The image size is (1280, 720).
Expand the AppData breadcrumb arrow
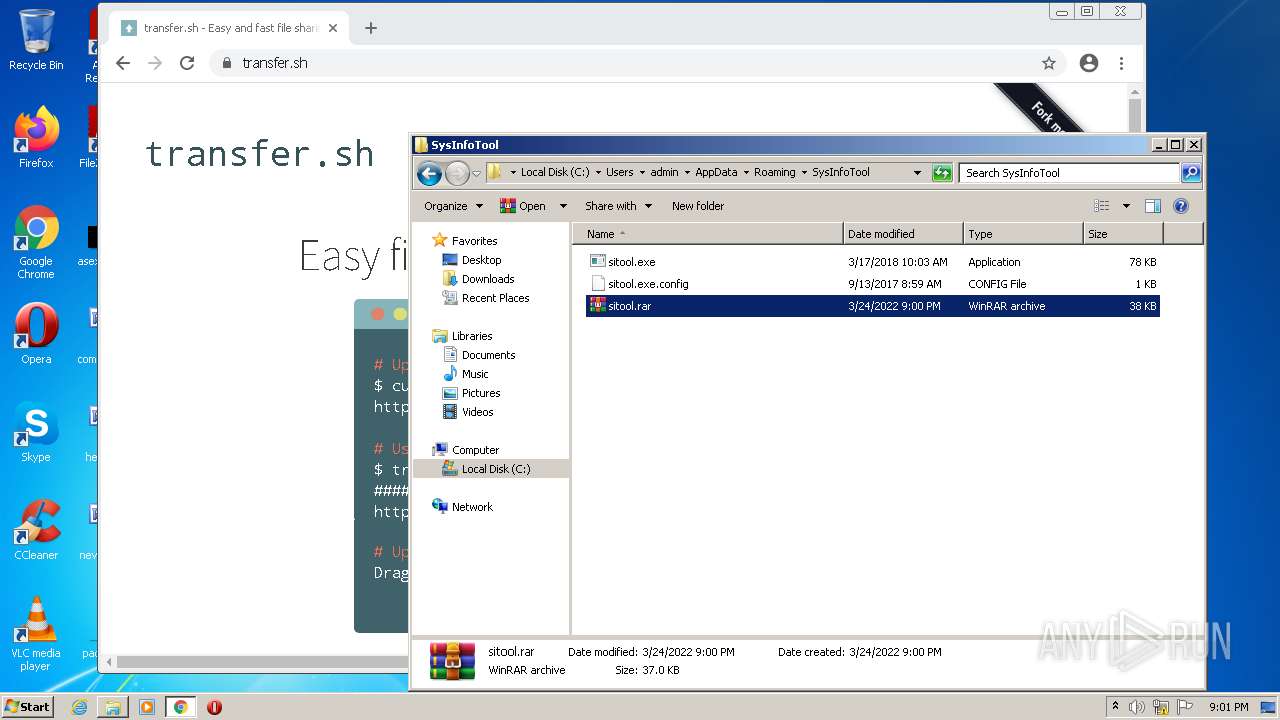745,173
